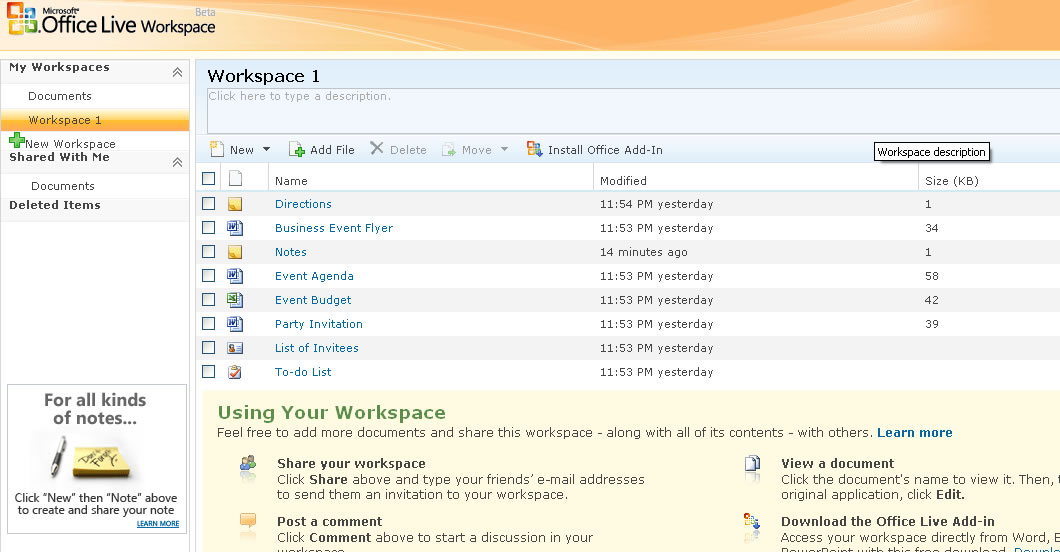Screen dimensions: 1060x552
Task: Open the Party Invitation document
Action: tap(318, 324)
